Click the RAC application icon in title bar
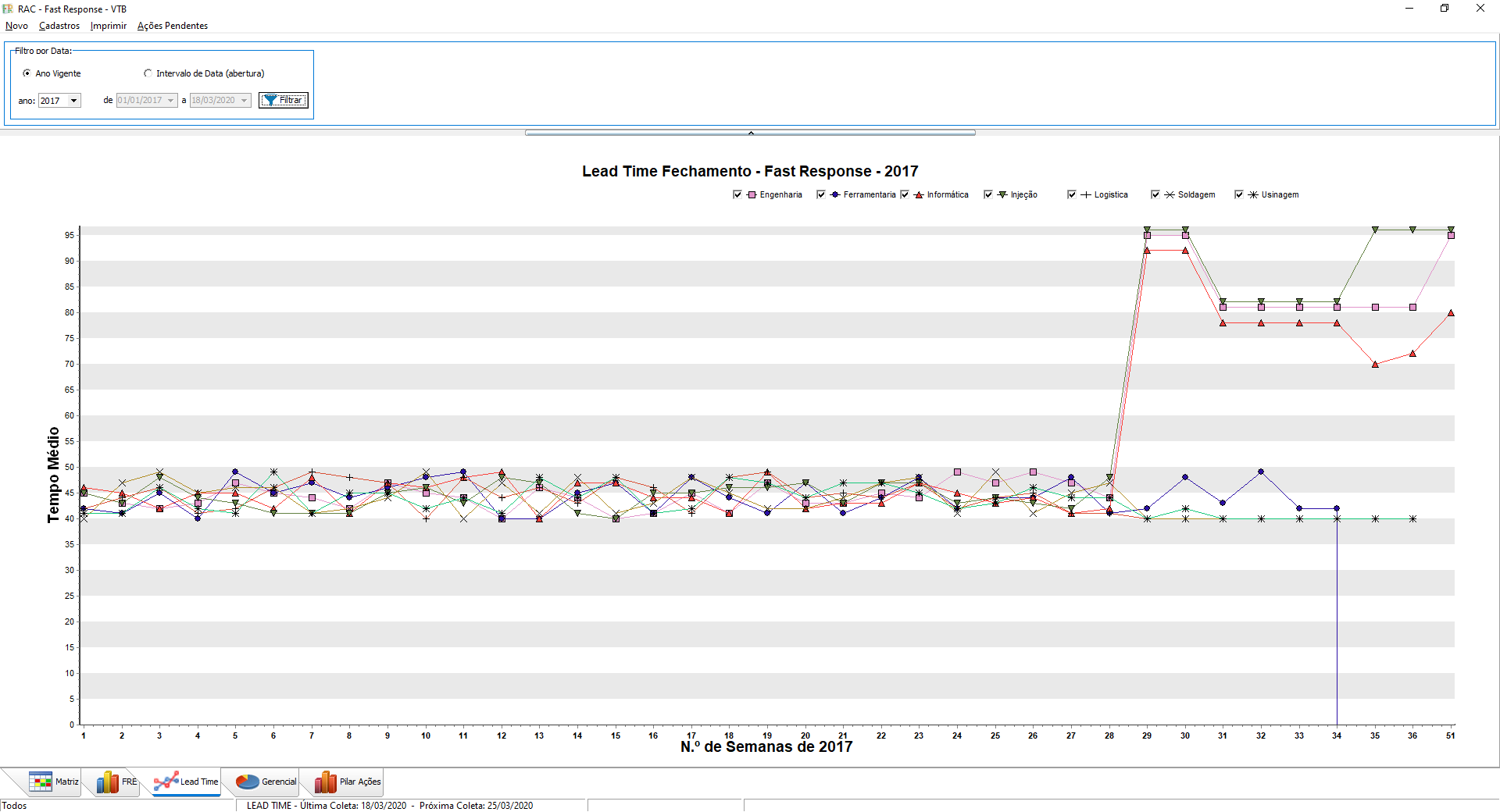The image size is (1500, 812). click(8, 9)
